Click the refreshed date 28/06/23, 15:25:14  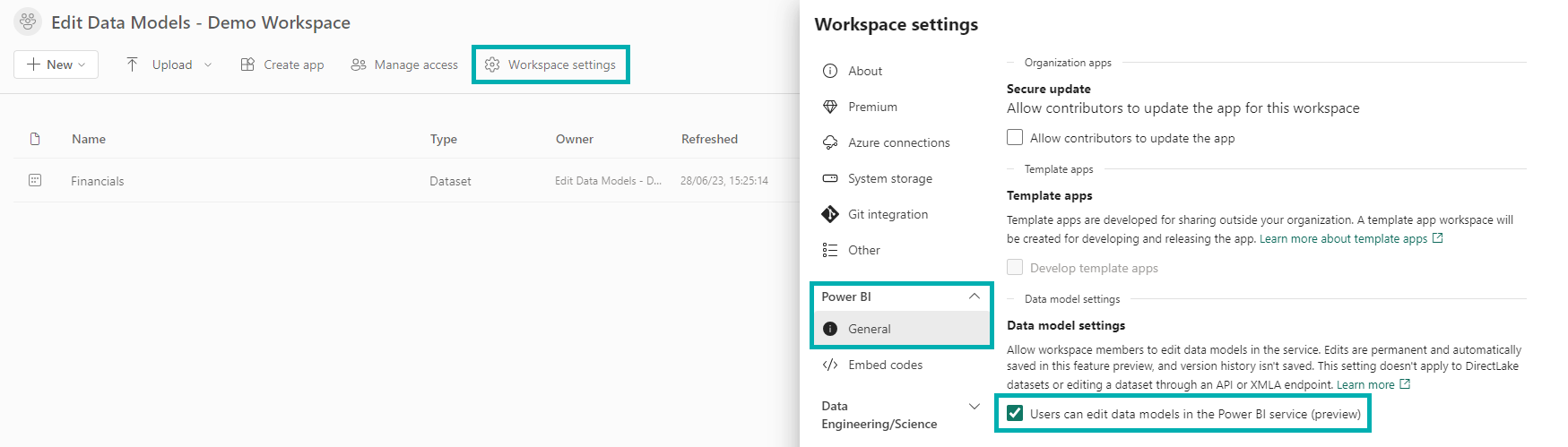point(724,181)
